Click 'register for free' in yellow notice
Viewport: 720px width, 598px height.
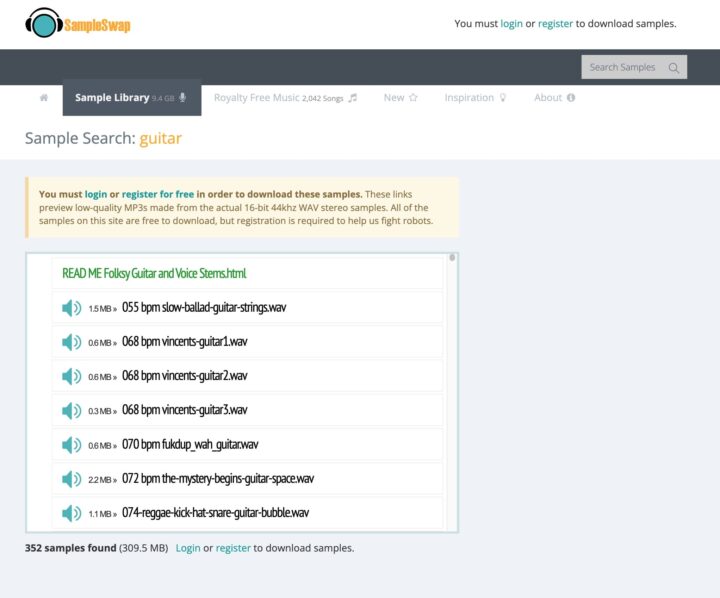click(158, 194)
